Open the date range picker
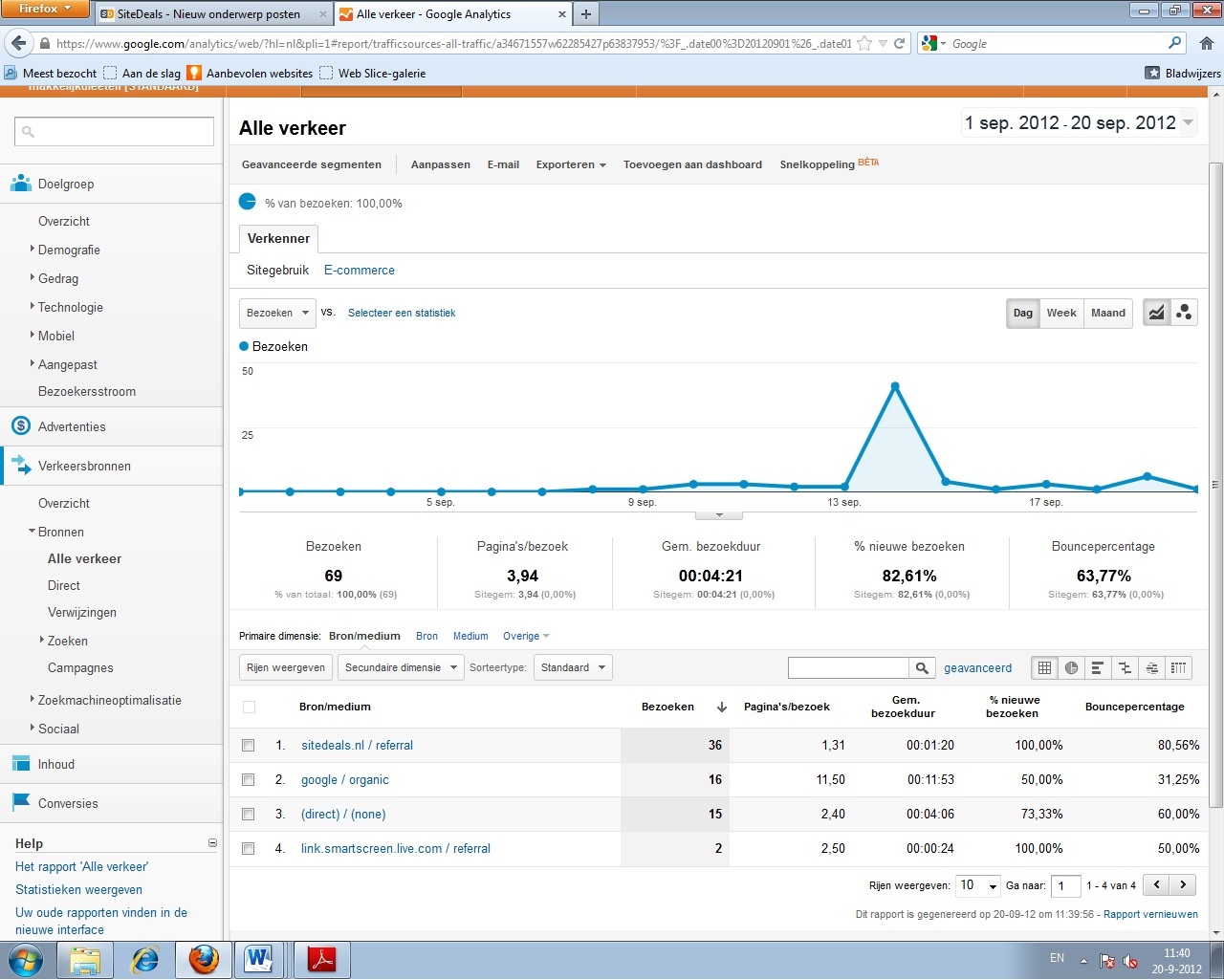Viewport: 1224px width, 980px height. pos(1079,122)
